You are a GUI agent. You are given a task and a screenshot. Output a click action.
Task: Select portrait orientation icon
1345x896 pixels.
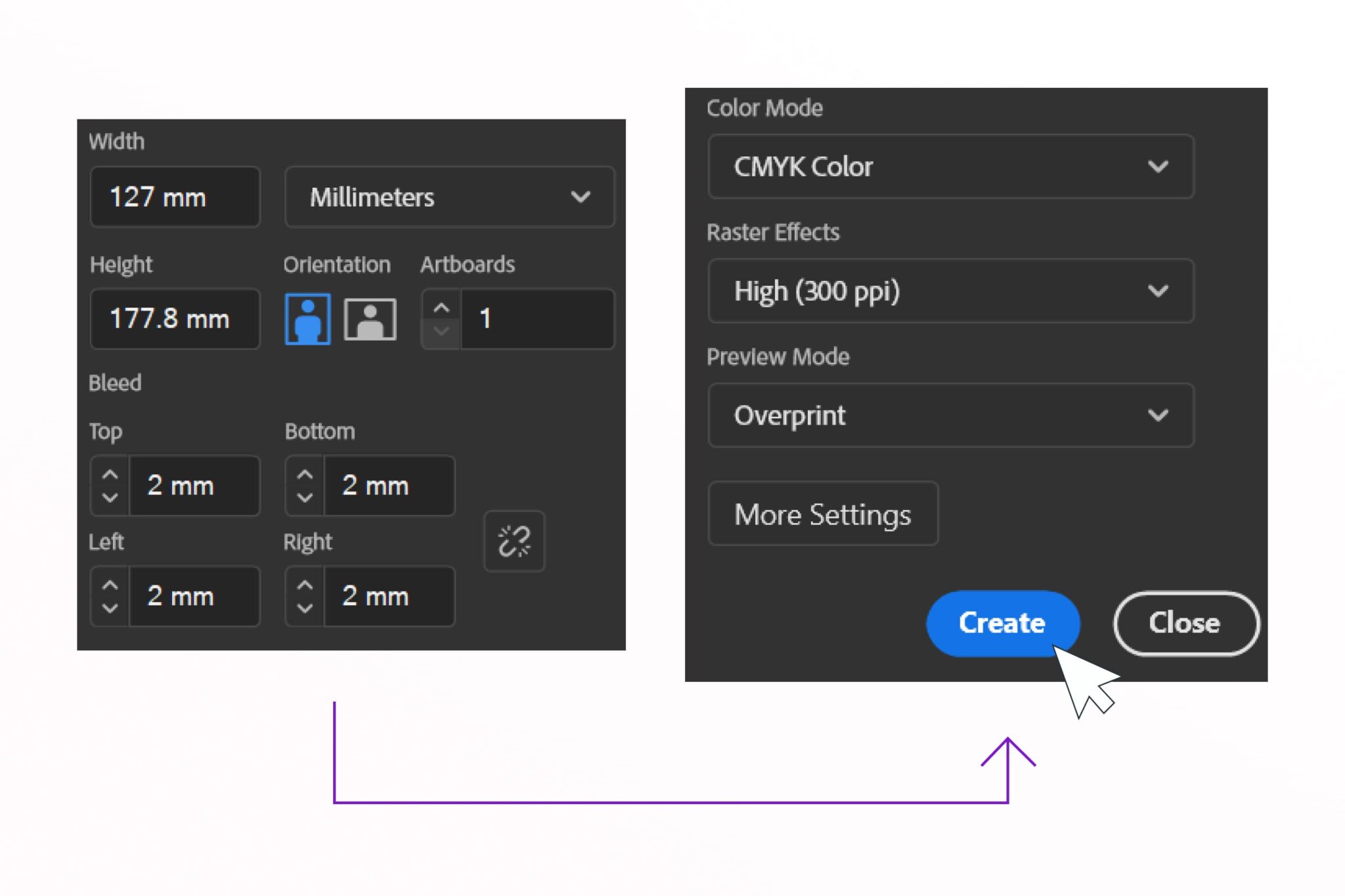pos(307,319)
